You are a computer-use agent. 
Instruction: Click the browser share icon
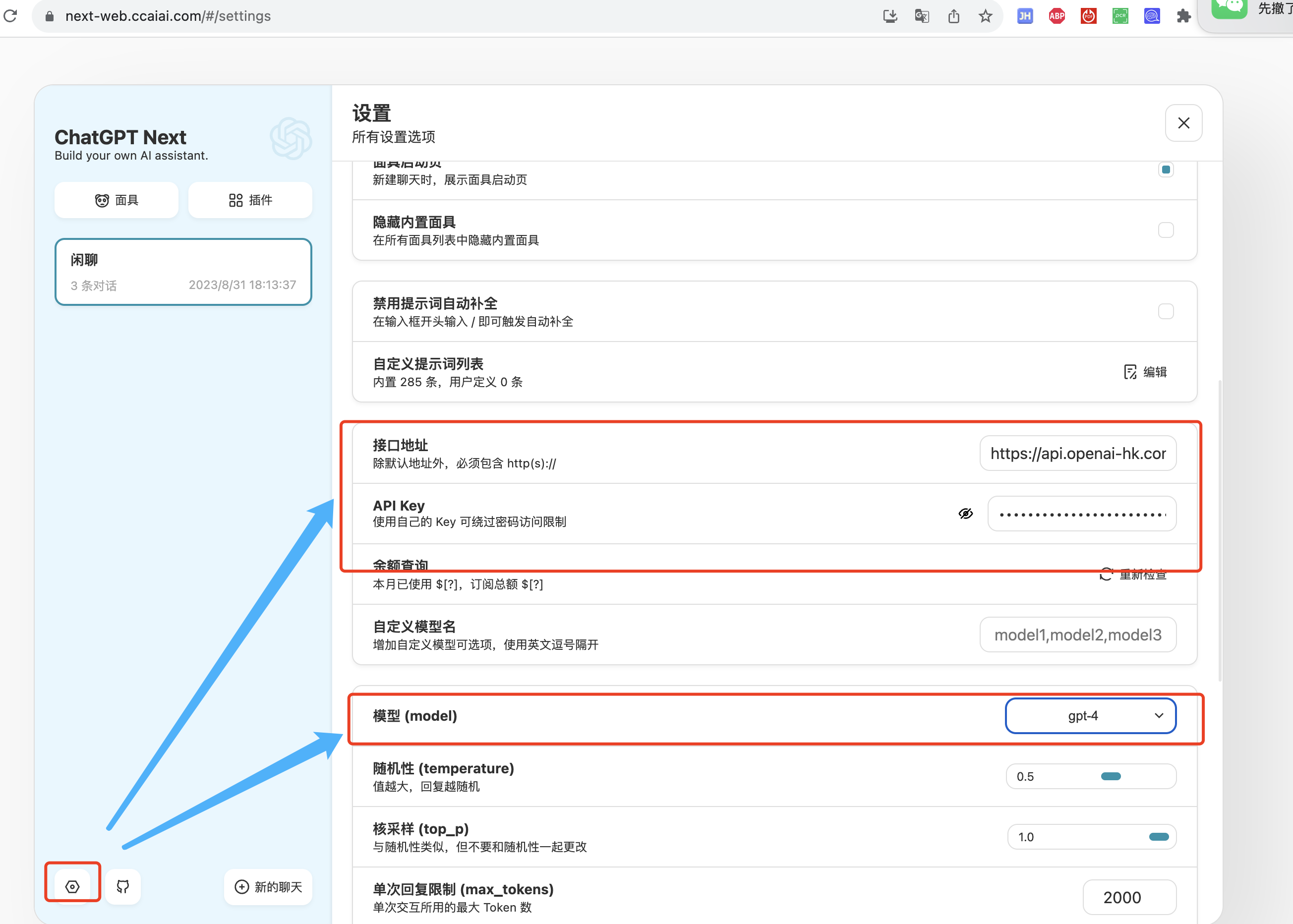[954, 16]
